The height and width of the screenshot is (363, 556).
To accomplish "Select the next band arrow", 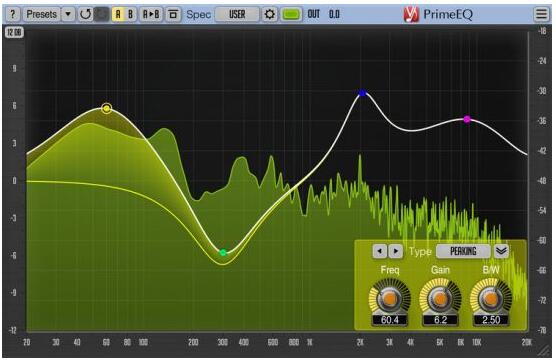I will tap(395, 251).
